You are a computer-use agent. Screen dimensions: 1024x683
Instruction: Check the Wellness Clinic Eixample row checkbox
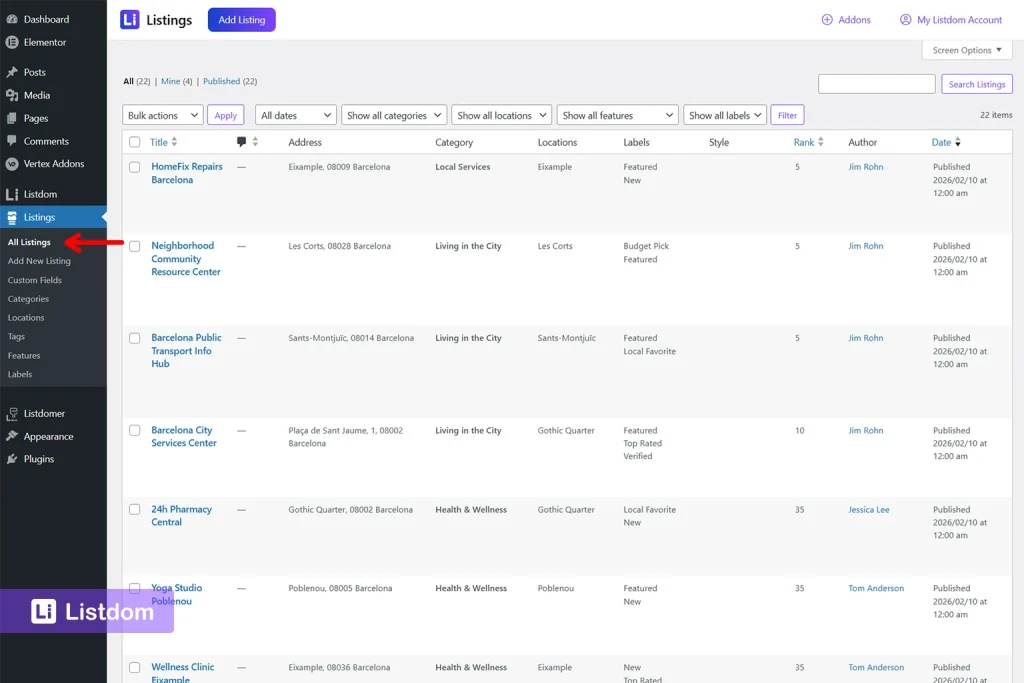[x=135, y=667]
